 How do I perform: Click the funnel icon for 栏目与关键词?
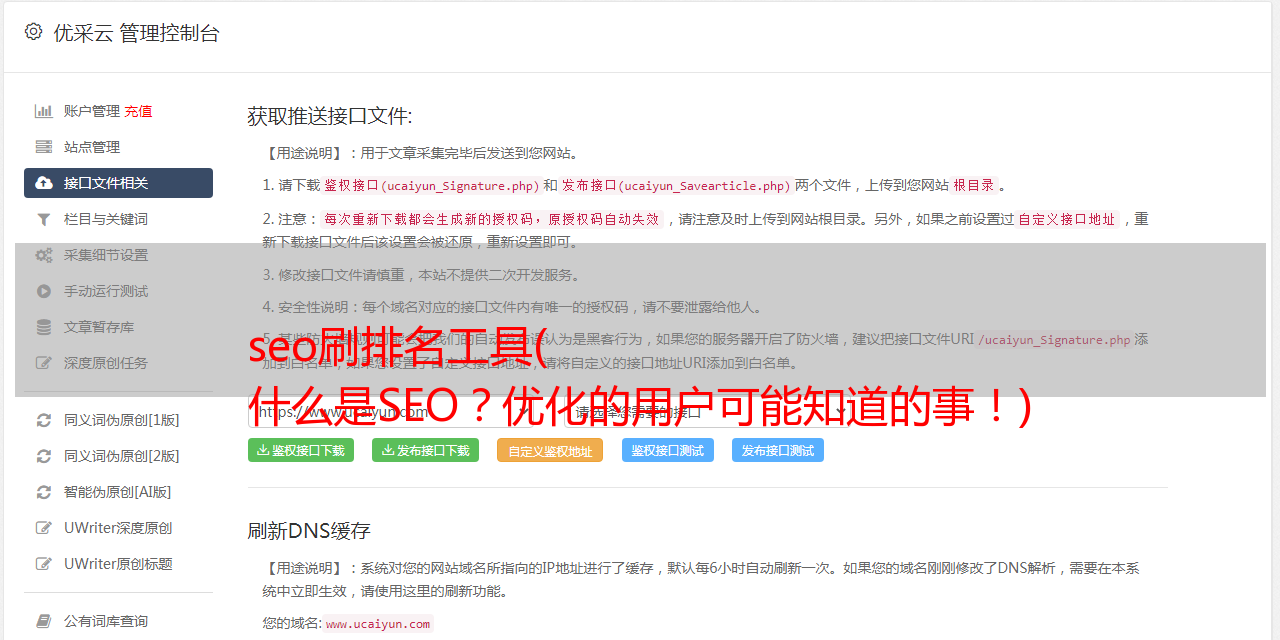pos(44,219)
